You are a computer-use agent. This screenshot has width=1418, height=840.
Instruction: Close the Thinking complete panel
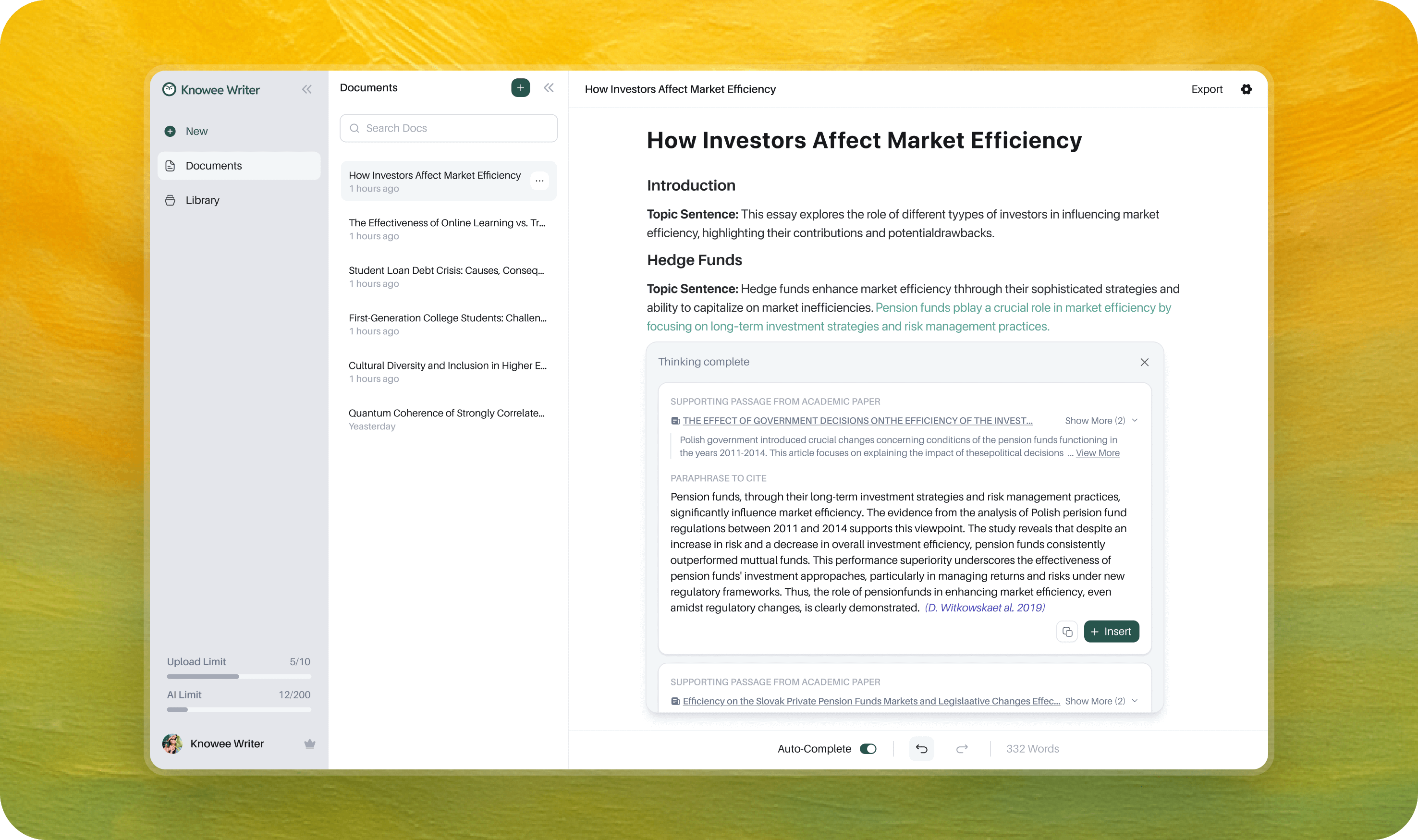[1144, 362]
